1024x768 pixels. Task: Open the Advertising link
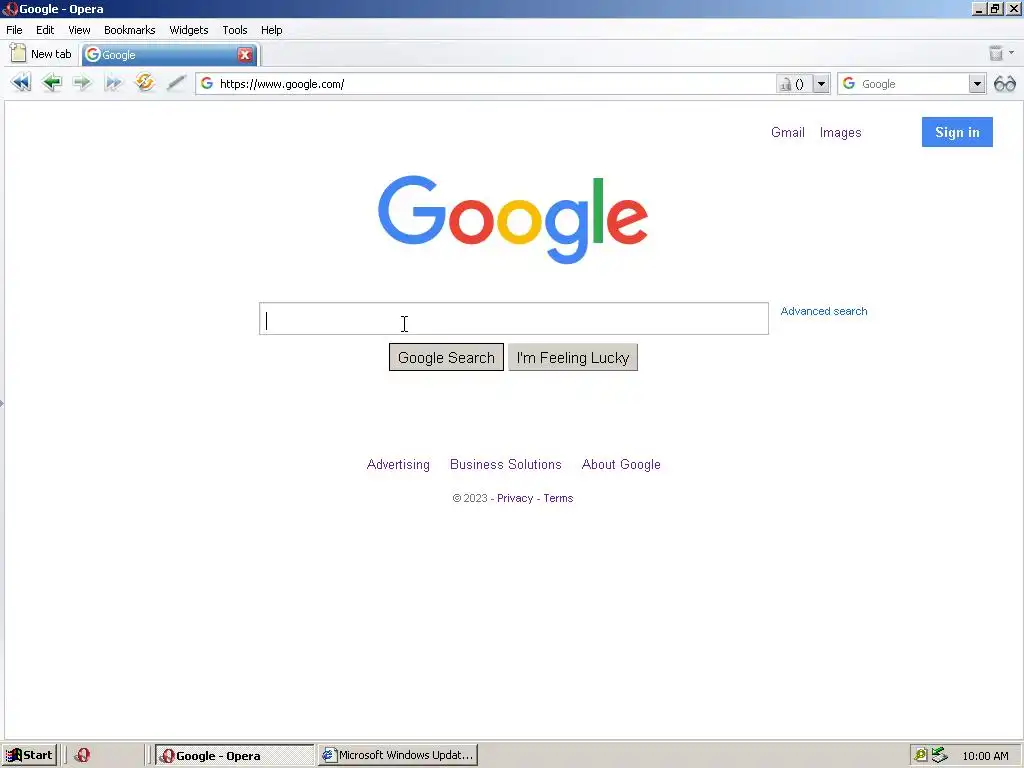pos(398,464)
